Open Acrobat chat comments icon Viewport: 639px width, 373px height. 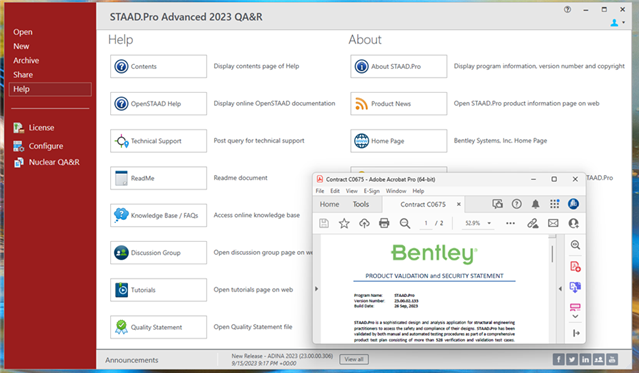click(x=498, y=204)
